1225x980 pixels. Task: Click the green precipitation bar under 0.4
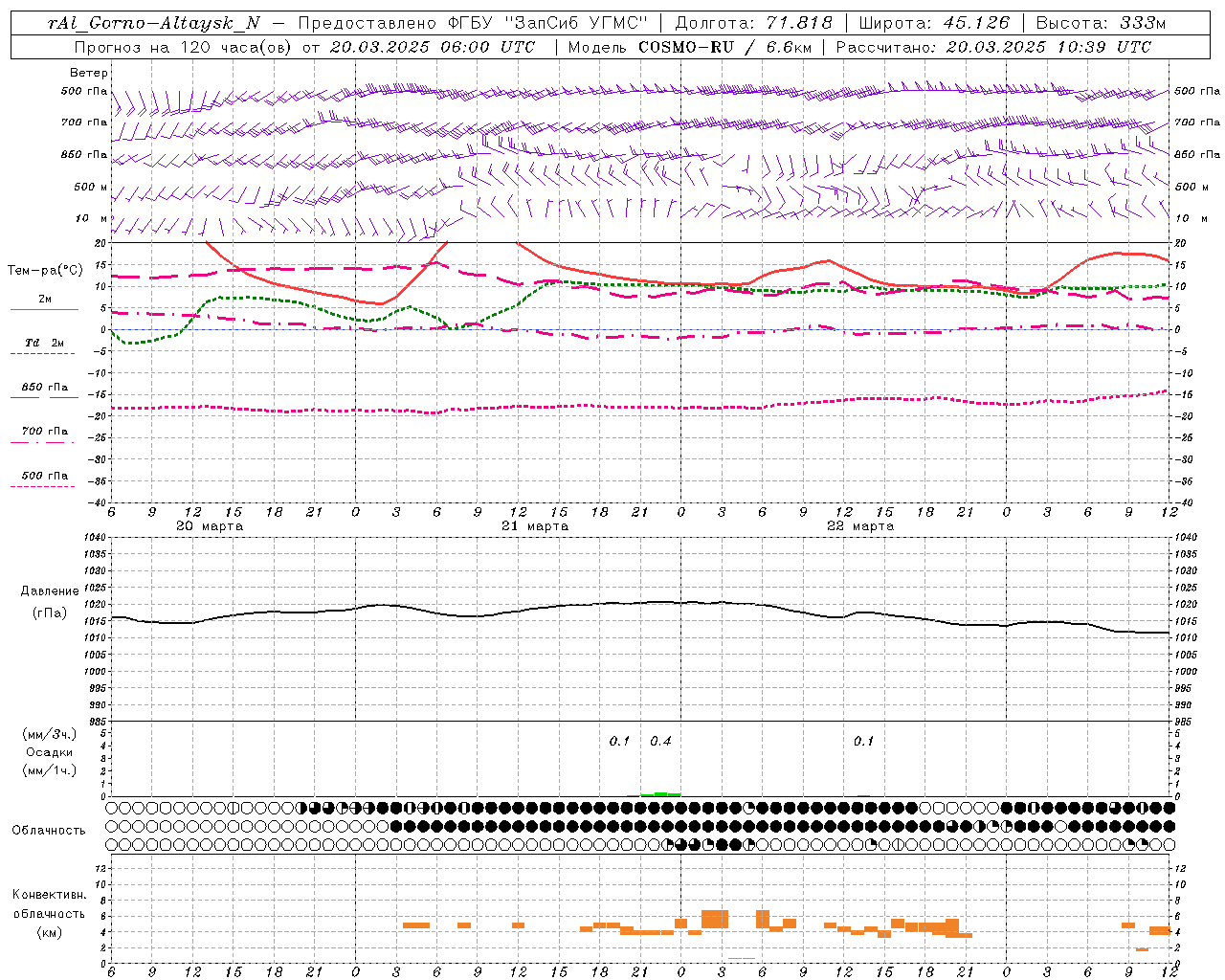660,793
